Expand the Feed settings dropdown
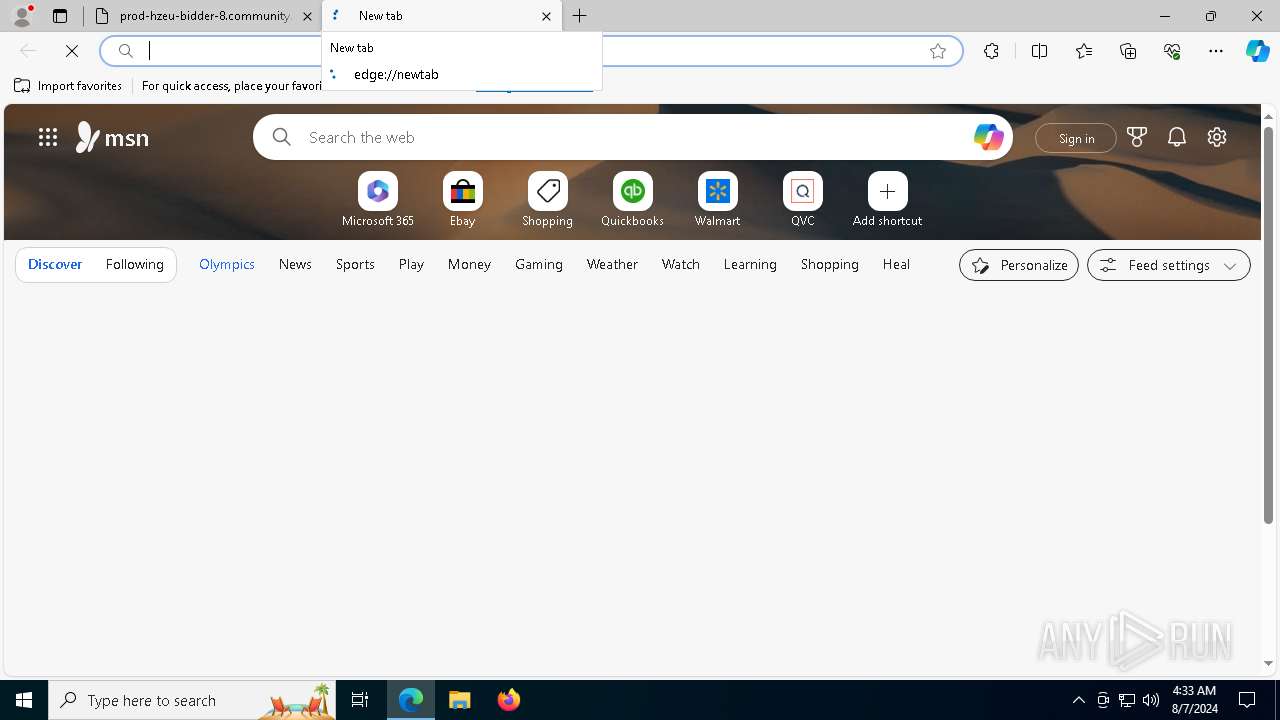This screenshot has height=720, width=1280. click(x=1169, y=265)
